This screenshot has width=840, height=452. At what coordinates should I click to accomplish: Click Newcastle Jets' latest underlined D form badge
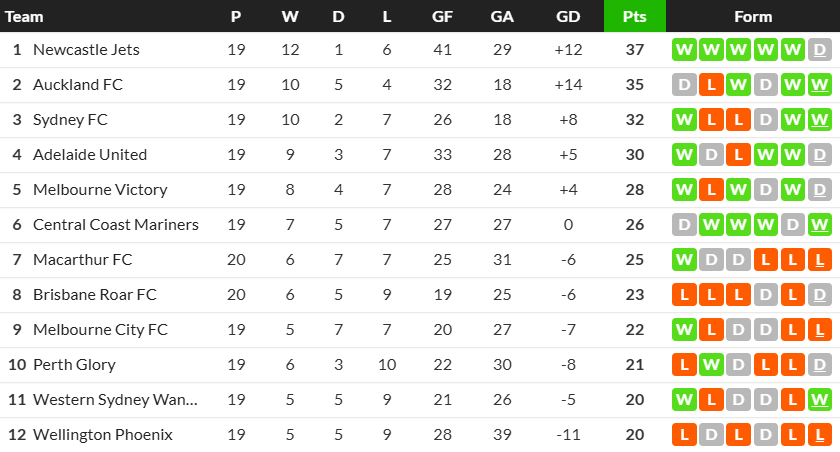click(820, 50)
